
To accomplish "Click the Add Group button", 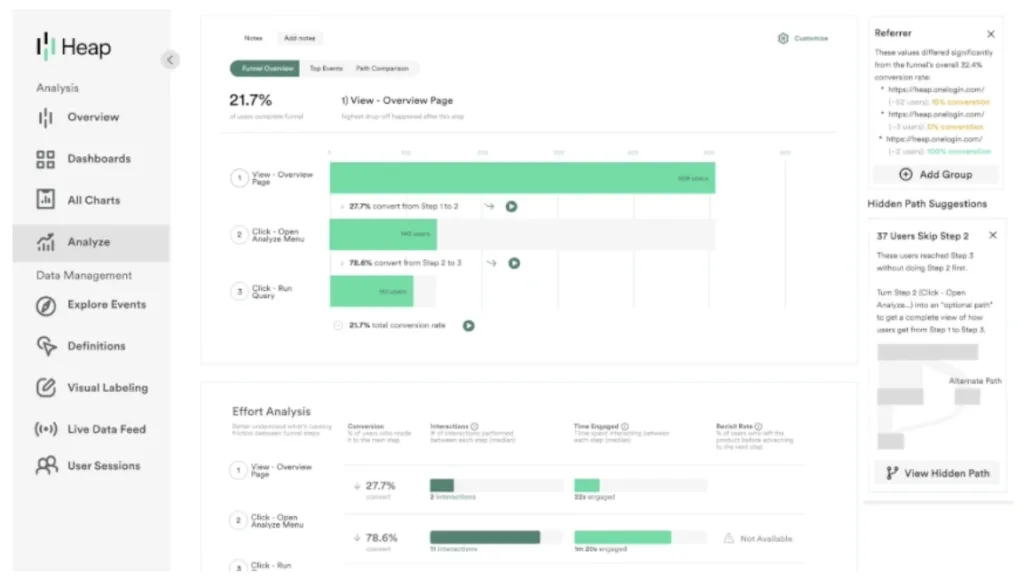I will click(x=936, y=175).
